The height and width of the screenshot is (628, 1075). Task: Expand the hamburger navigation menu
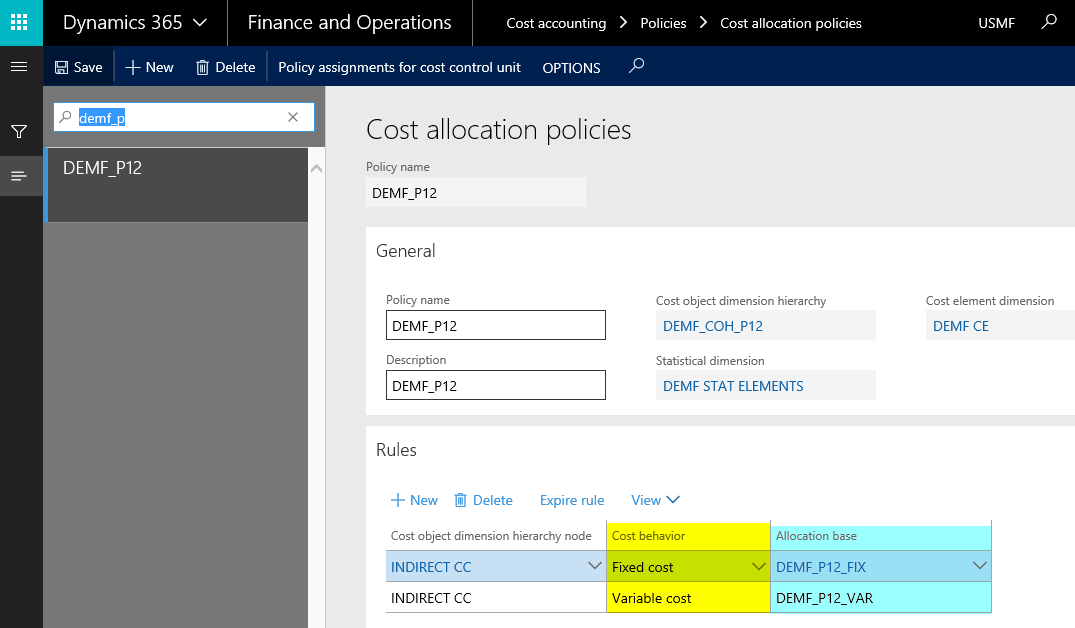click(x=19, y=67)
